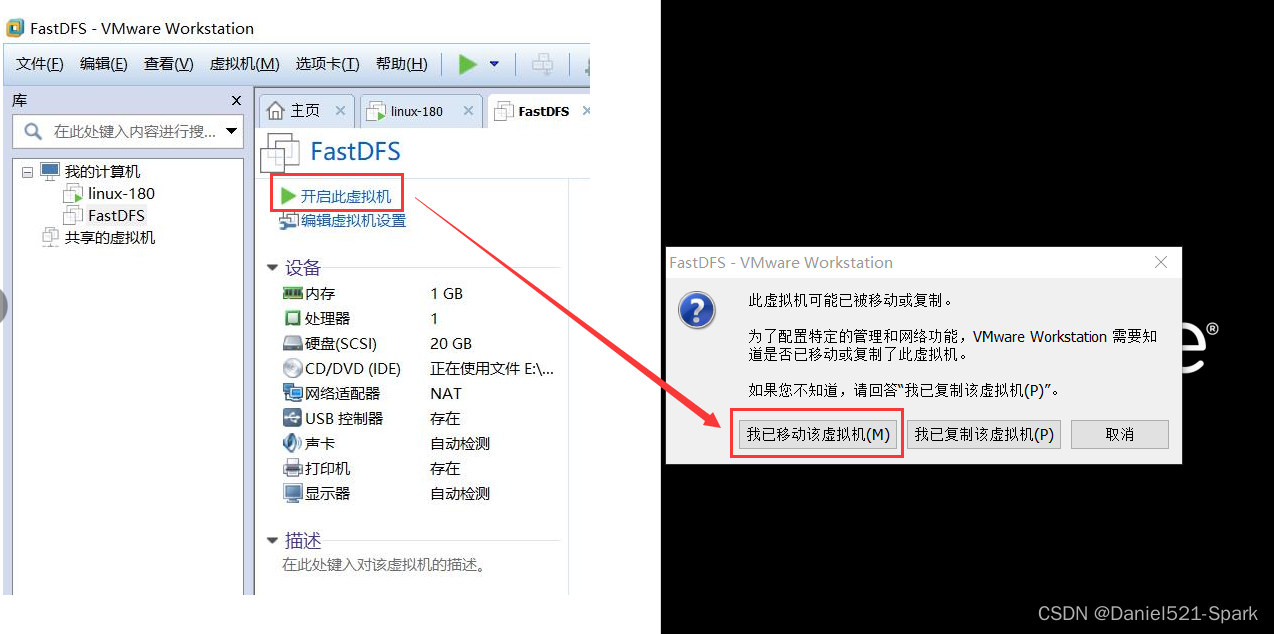Select the USB 控制器 device row label

point(345,419)
